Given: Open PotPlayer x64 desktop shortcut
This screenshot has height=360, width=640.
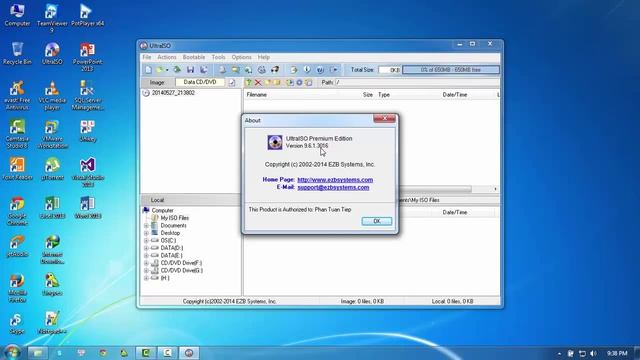Looking at the screenshot, I should pos(87,15).
